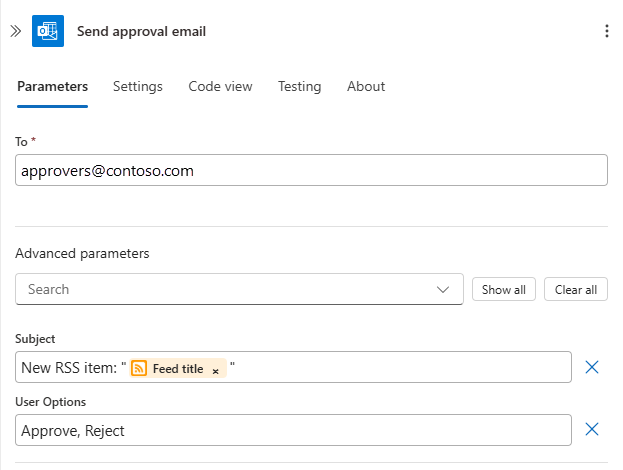
Task: Go to the About tab
Action: coord(365,86)
